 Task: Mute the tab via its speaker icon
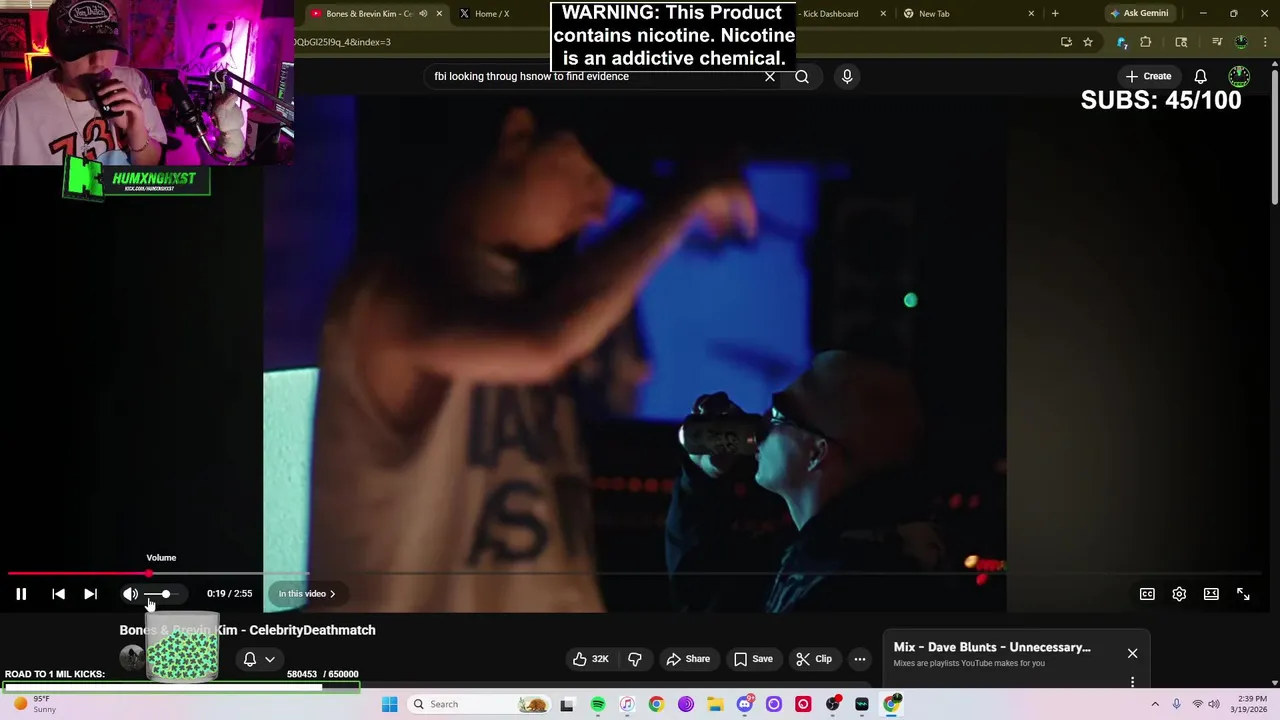(423, 14)
